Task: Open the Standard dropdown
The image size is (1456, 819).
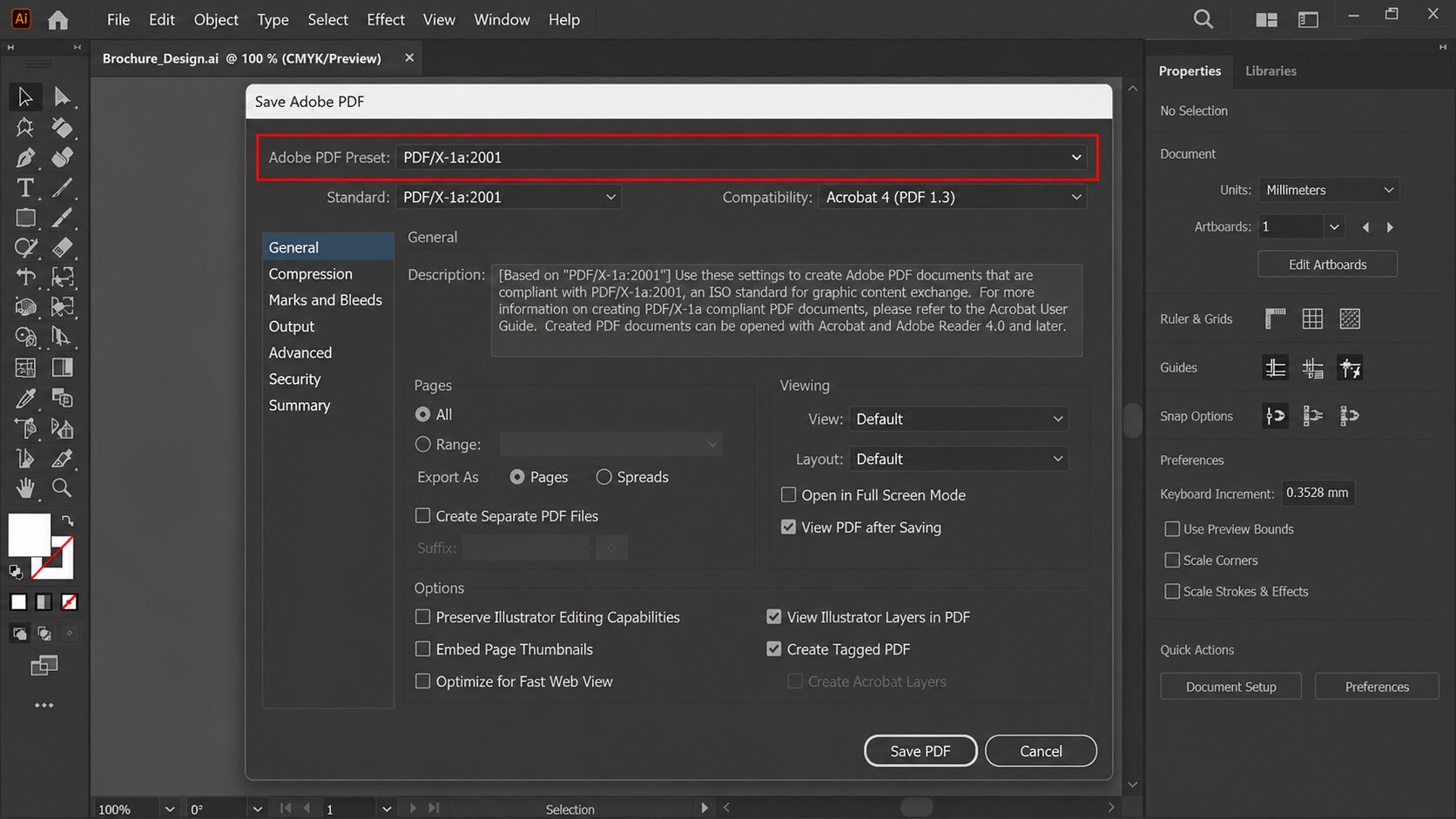Action: [509, 198]
